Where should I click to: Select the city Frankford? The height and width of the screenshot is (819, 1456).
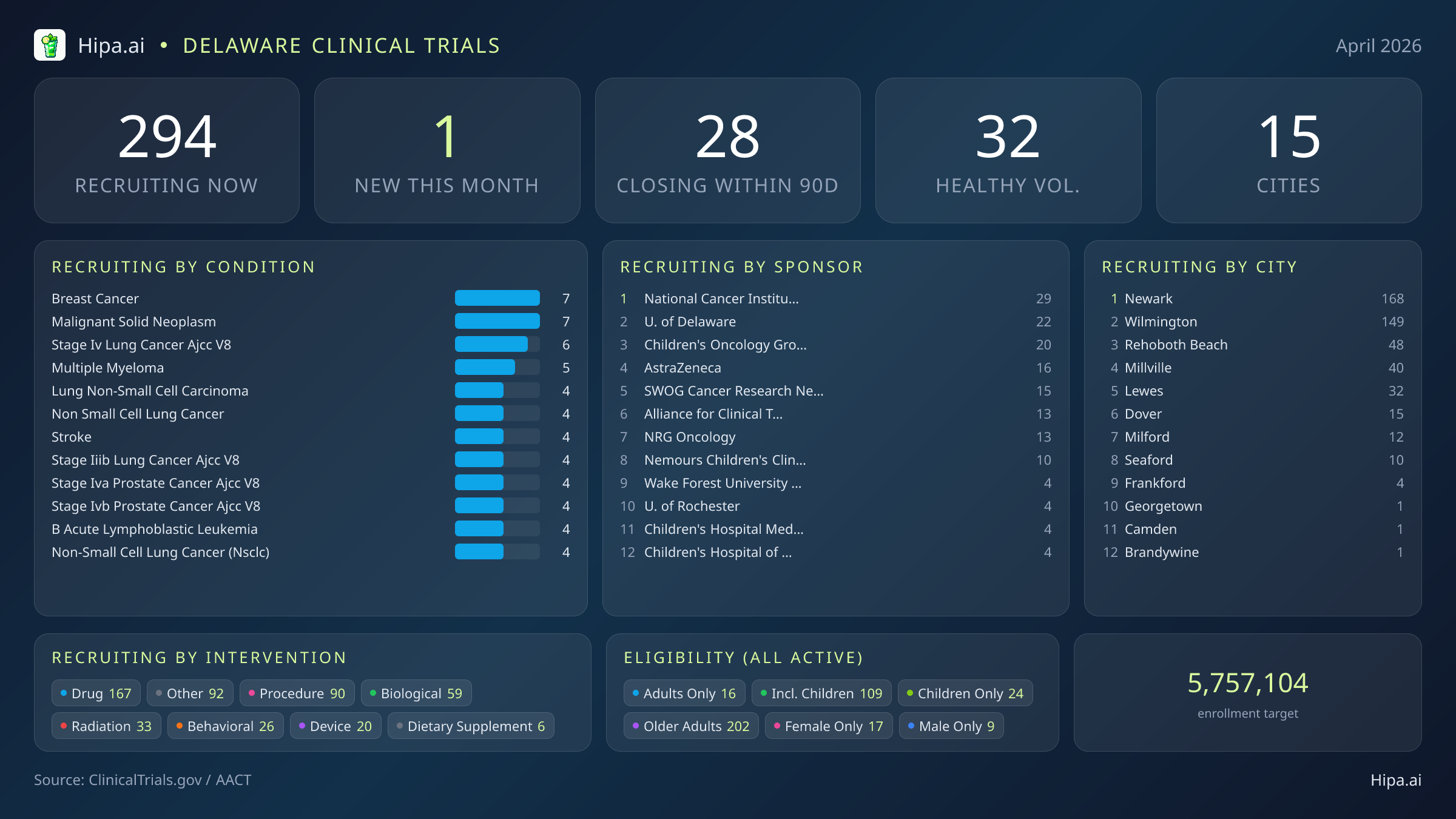point(1253,483)
